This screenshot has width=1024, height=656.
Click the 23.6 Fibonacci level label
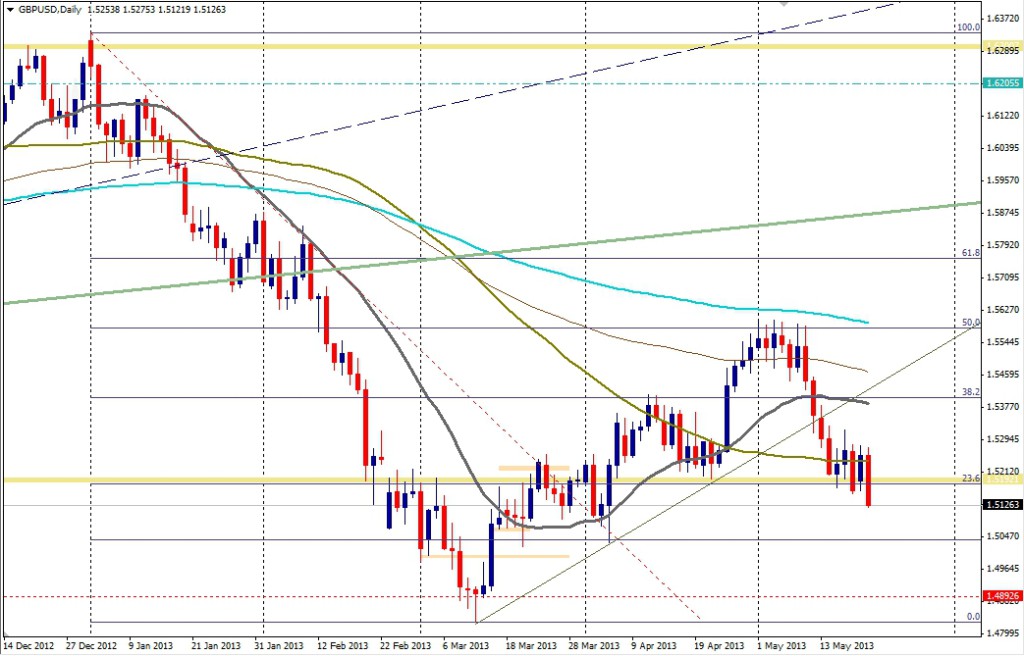click(x=969, y=478)
